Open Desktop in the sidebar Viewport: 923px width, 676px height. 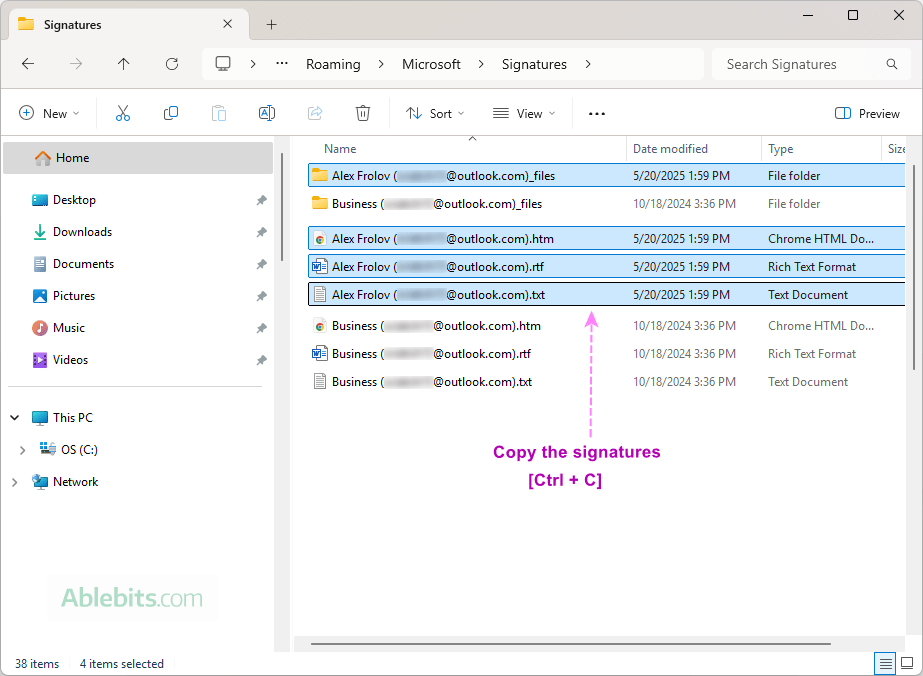point(74,200)
